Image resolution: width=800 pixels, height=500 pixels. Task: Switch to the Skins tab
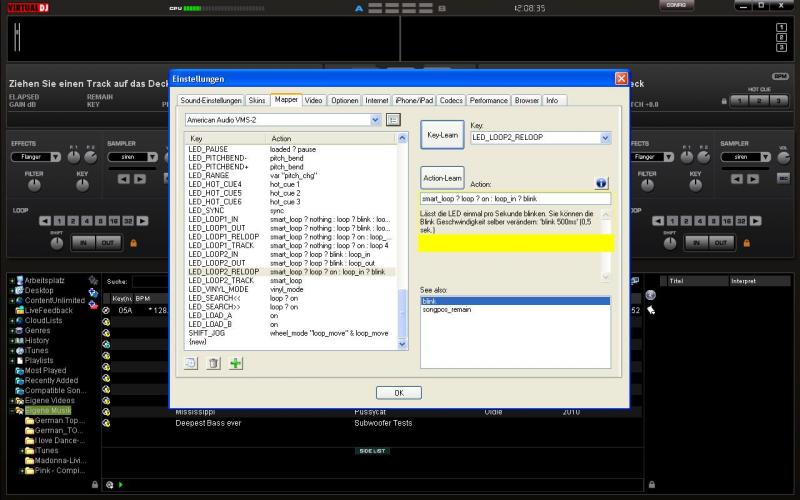tap(258, 100)
